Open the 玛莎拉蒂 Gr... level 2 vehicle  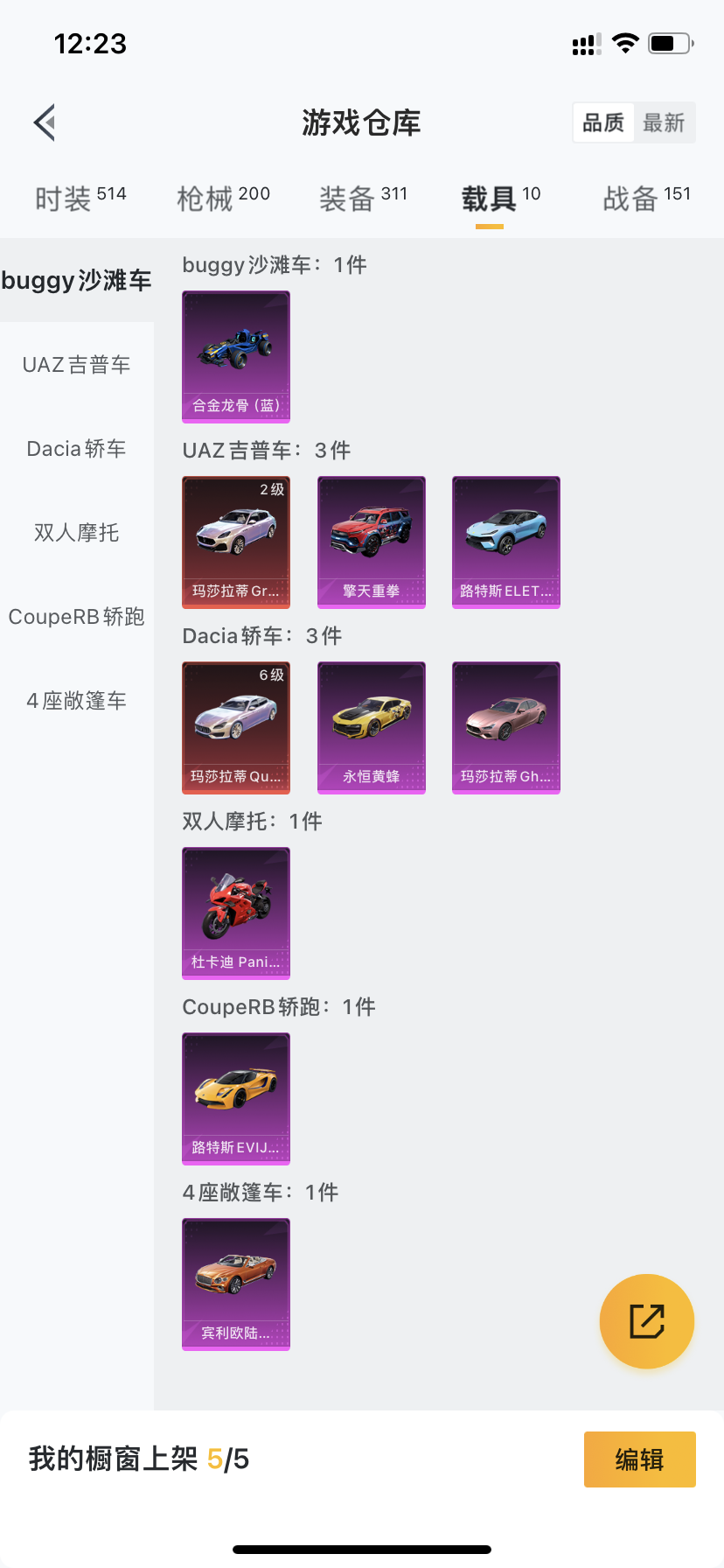pos(236,542)
